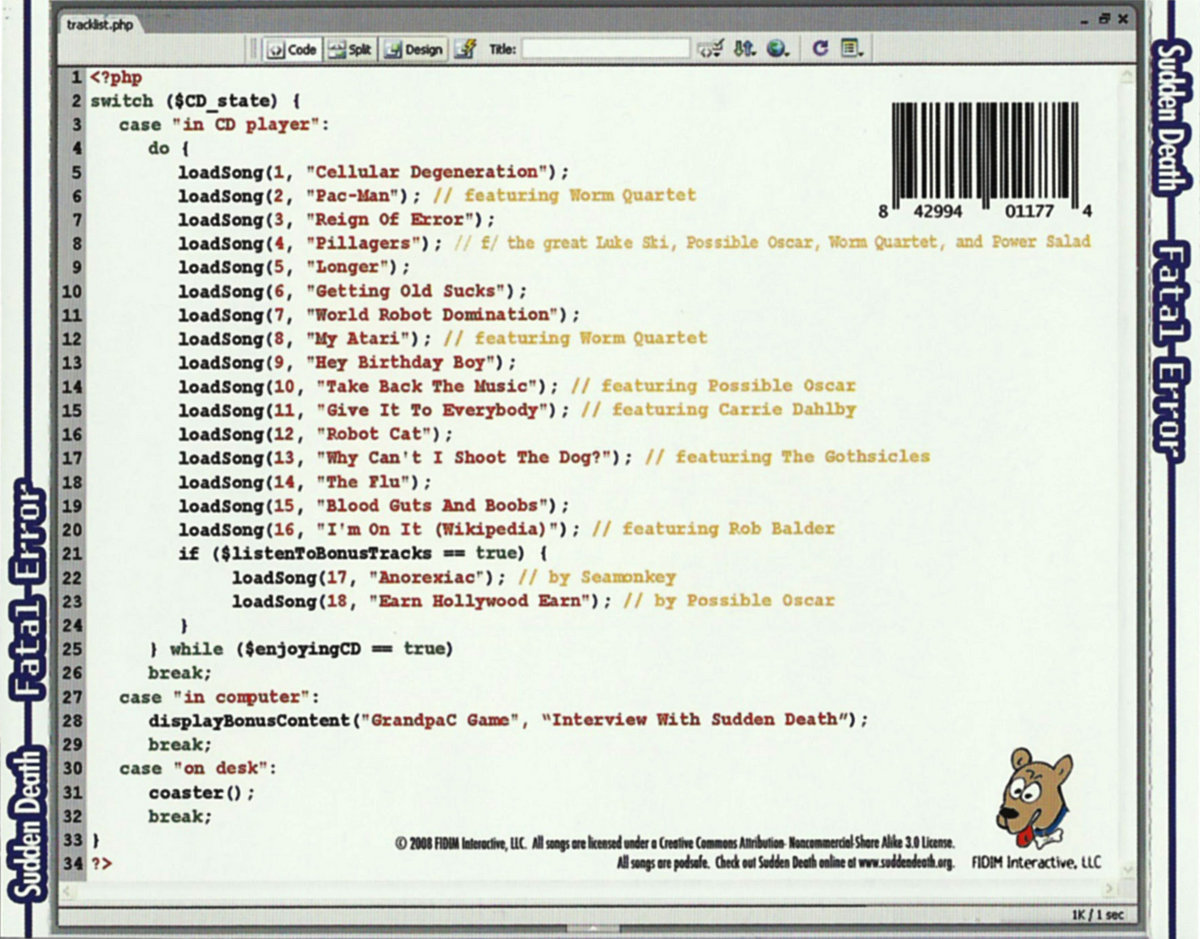Open the File Management arrows icon
Screen dimensions: 1200x939
pos(744,49)
